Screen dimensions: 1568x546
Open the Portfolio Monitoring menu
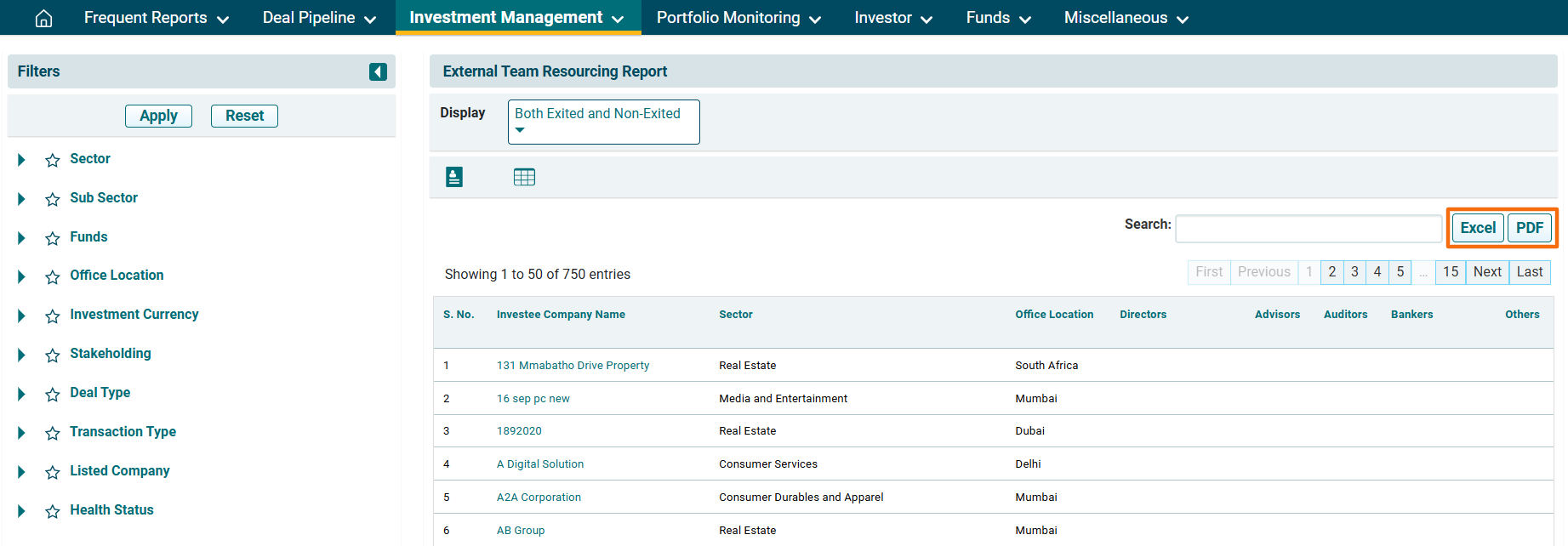[x=738, y=18]
